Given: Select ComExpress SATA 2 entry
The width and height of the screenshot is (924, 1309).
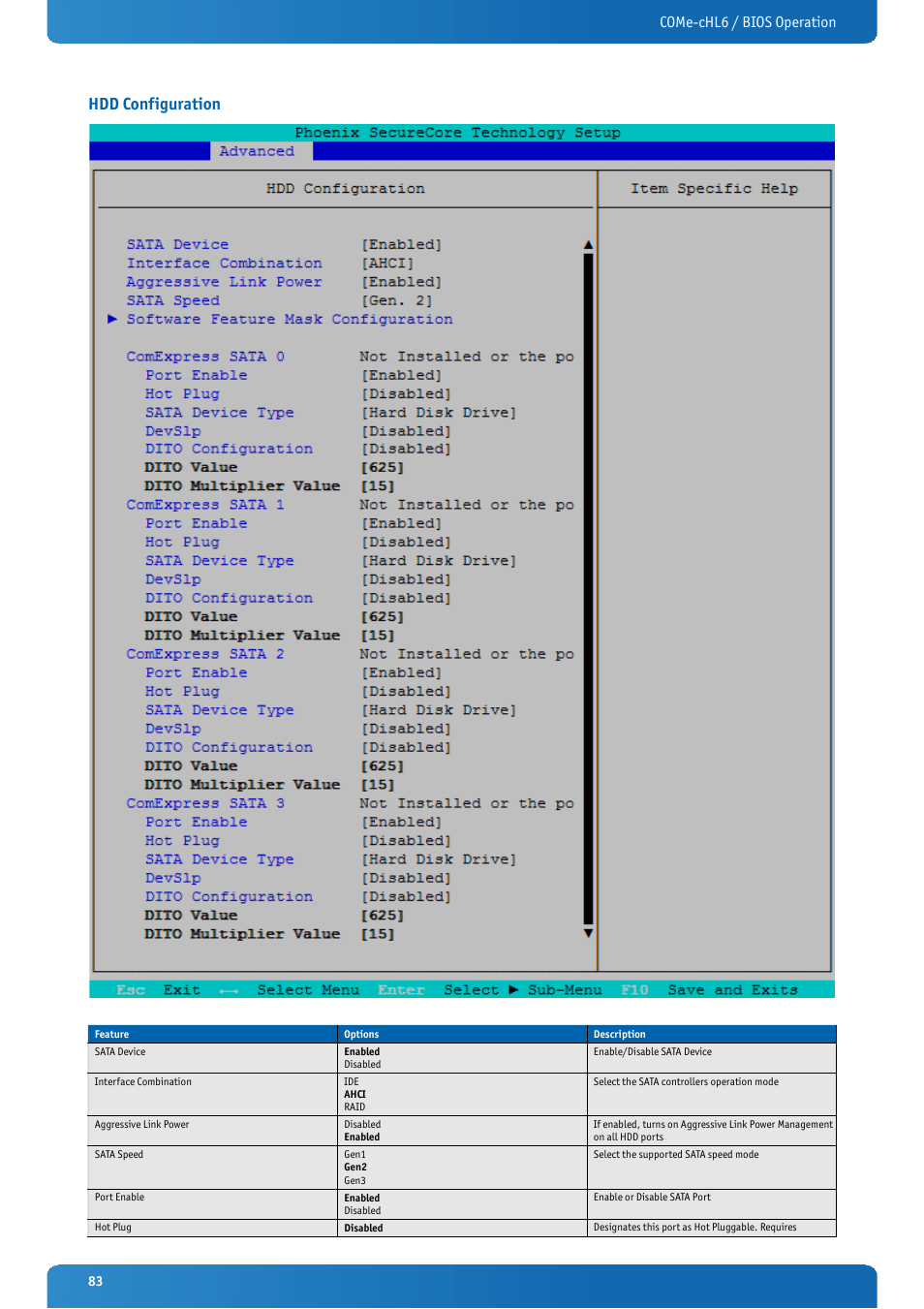Looking at the screenshot, I should click(205, 654).
